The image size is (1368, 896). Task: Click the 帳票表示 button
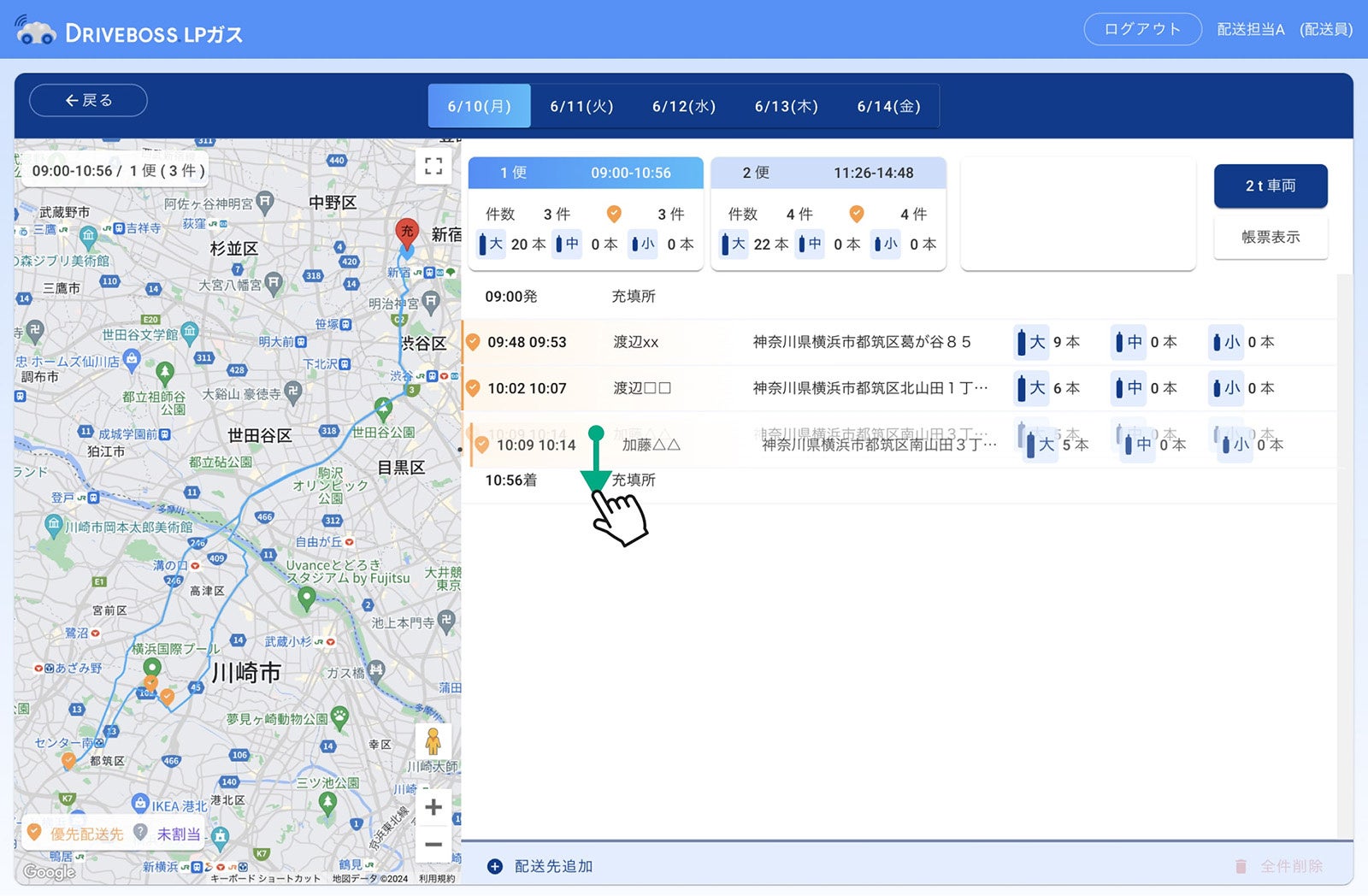point(1271,238)
